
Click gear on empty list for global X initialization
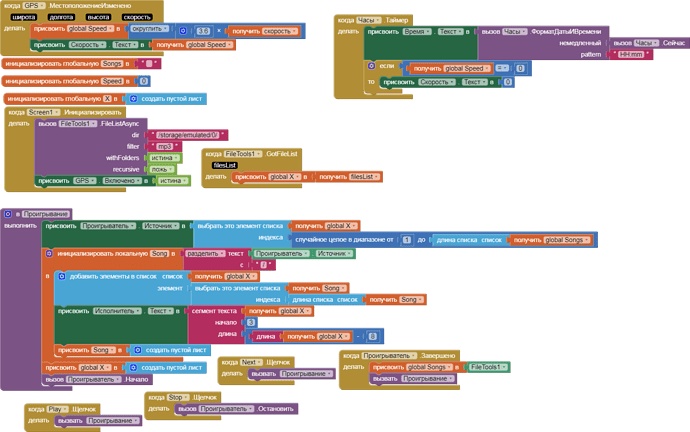tap(133, 99)
